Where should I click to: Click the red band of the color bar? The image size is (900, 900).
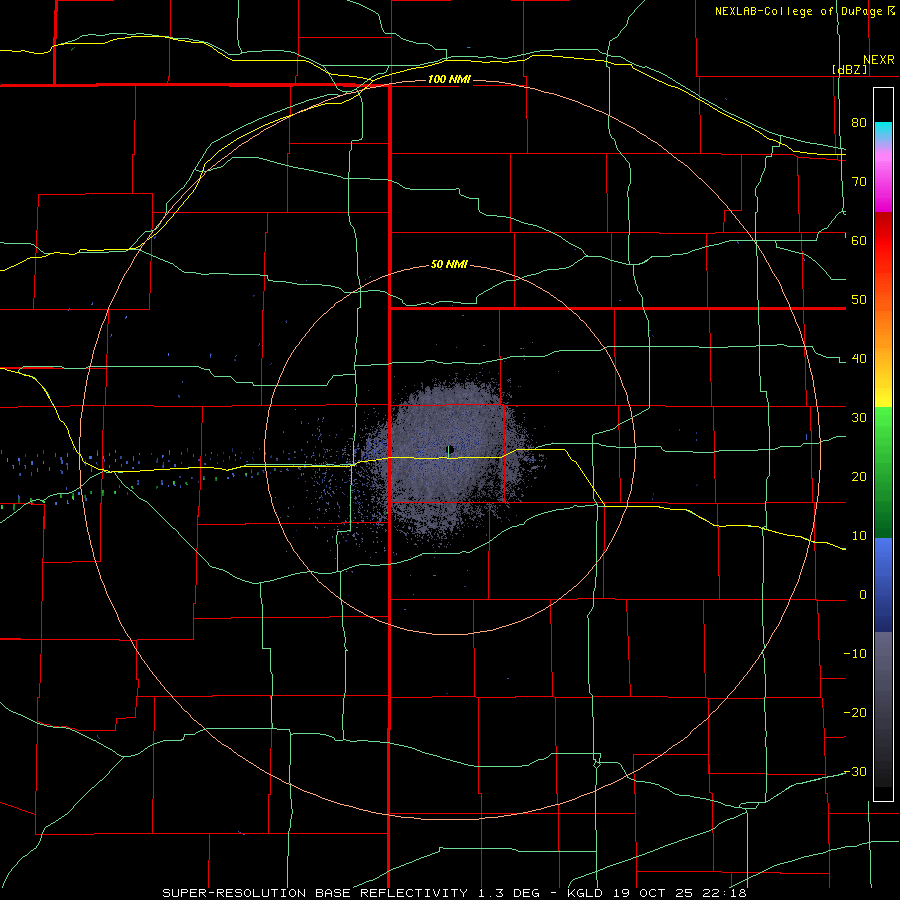[x=883, y=247]
